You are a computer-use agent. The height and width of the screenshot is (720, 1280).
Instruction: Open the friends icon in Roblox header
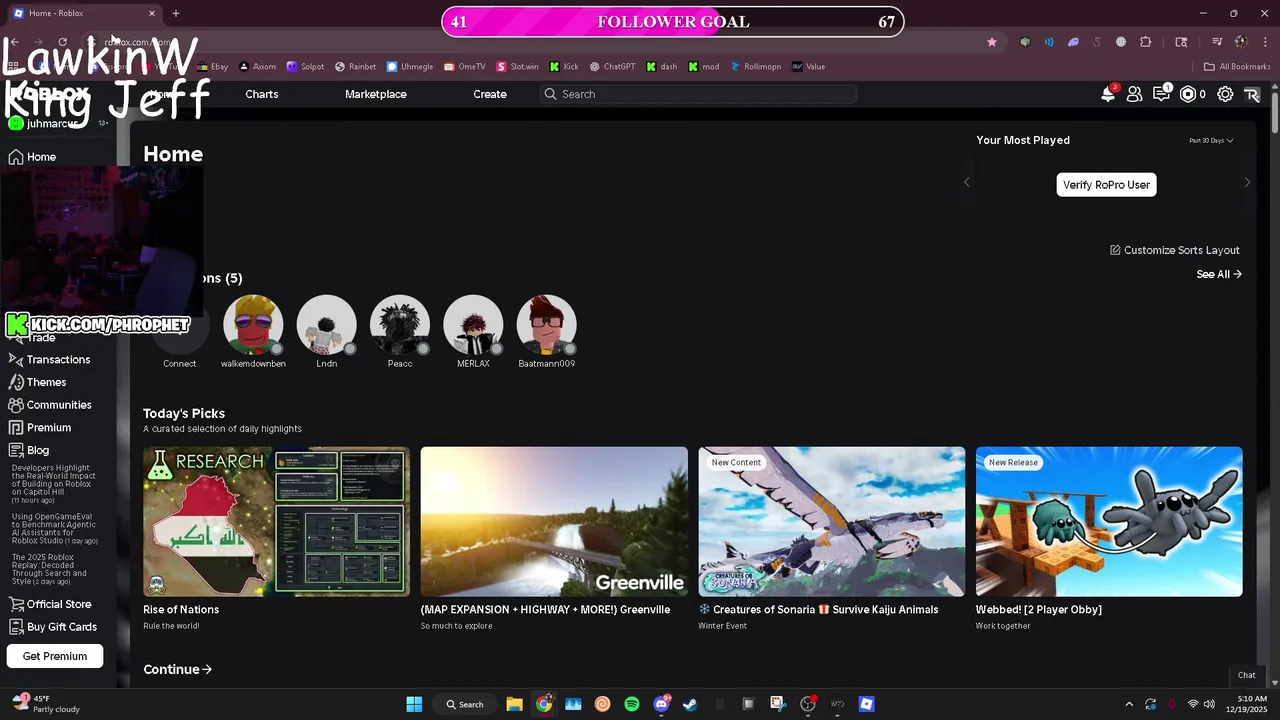(x=1134, y=94)
